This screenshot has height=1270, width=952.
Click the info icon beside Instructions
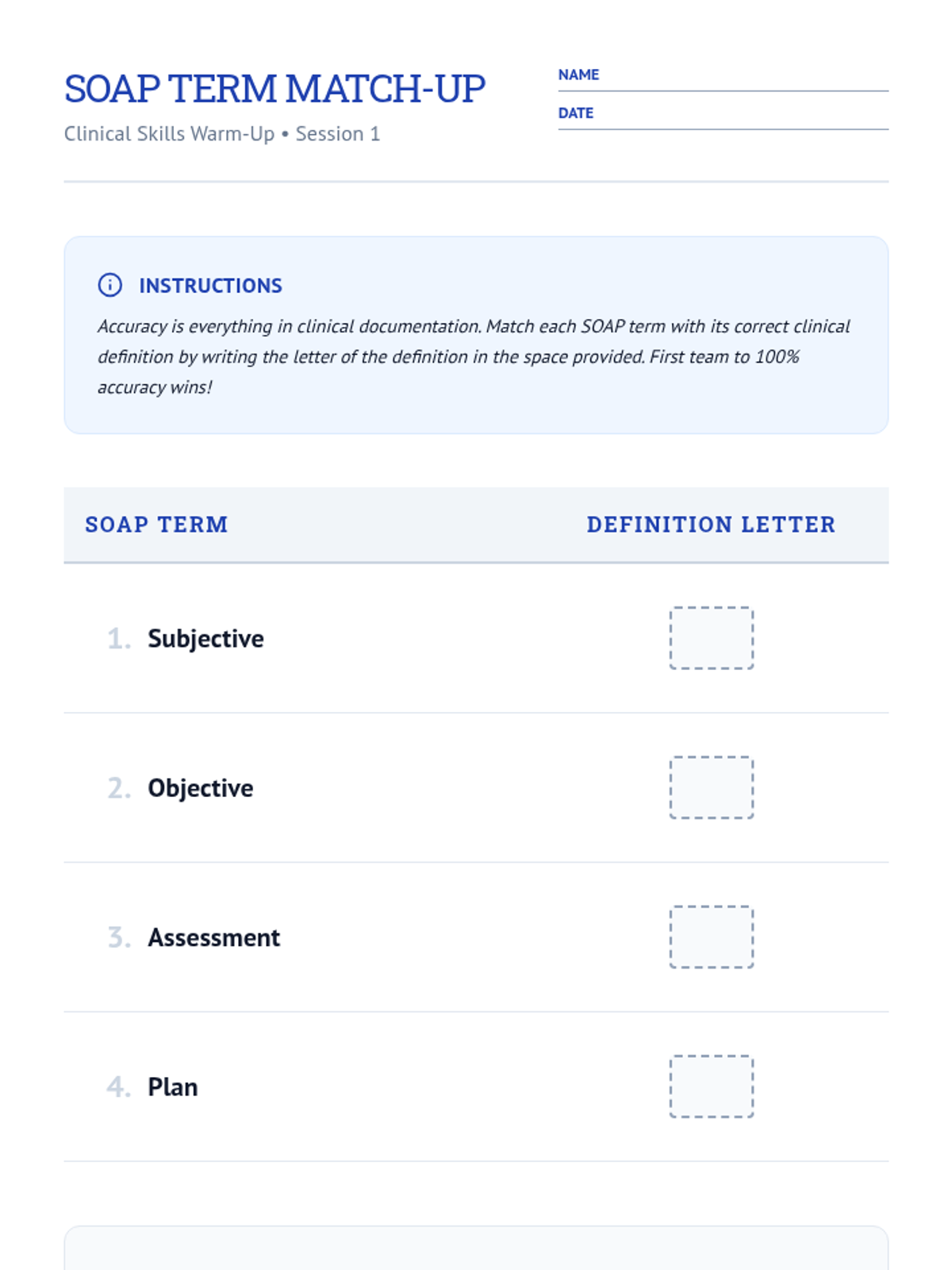110,285
